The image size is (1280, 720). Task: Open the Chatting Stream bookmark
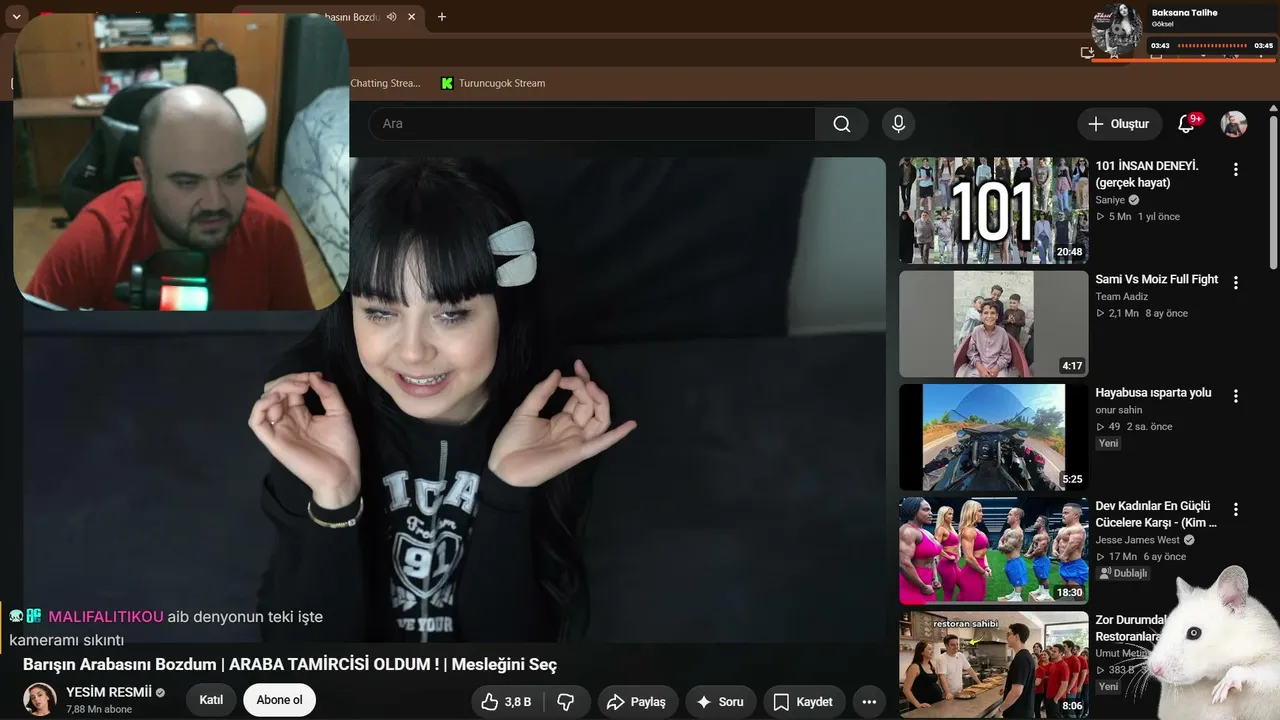[x=385, y=83]
